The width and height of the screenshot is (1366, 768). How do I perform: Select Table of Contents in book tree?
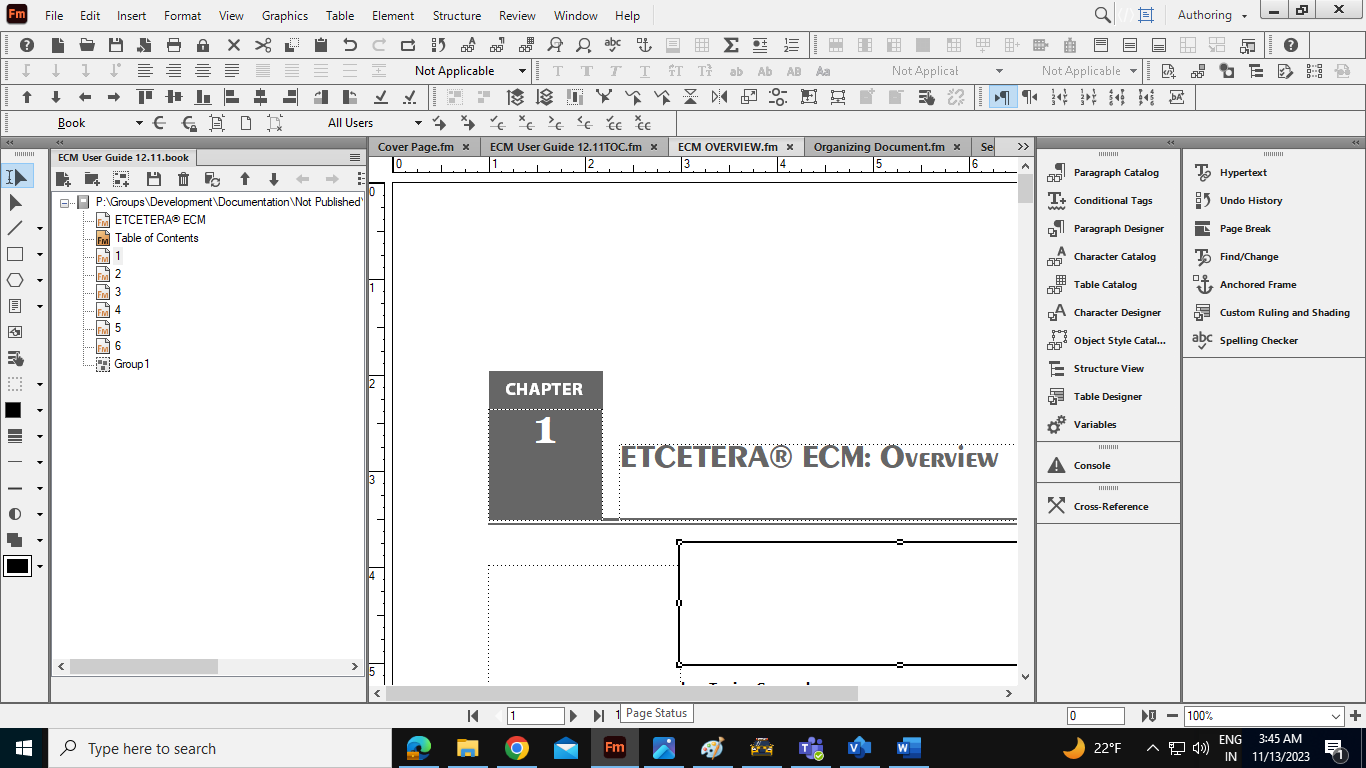[x=156, y=238]
